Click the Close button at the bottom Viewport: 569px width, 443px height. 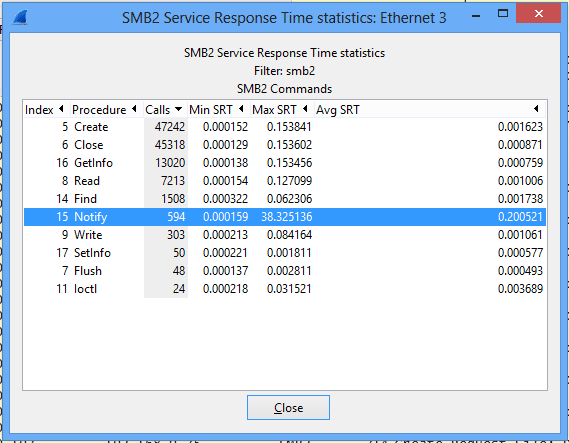[x=288, y=408]
